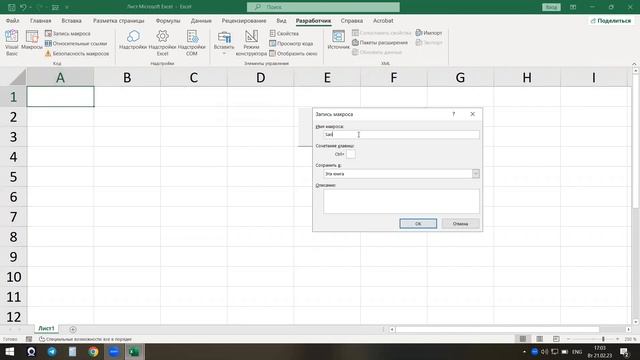
Task: Add a new sheet with plus button
Action: point(73,329)
